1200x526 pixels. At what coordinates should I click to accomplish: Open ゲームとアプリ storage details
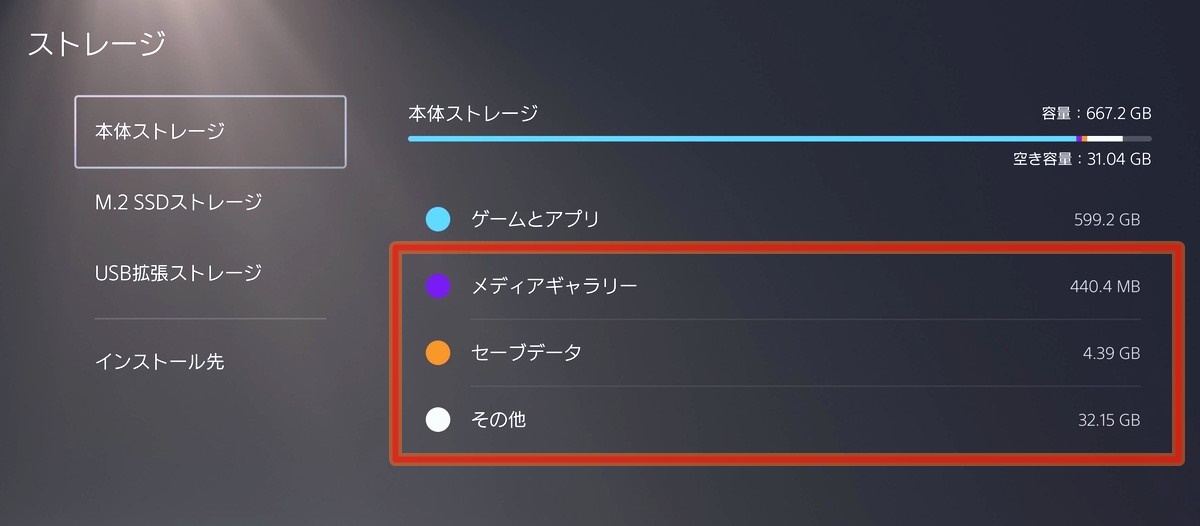pyautogui.click(x=535, y=219)
